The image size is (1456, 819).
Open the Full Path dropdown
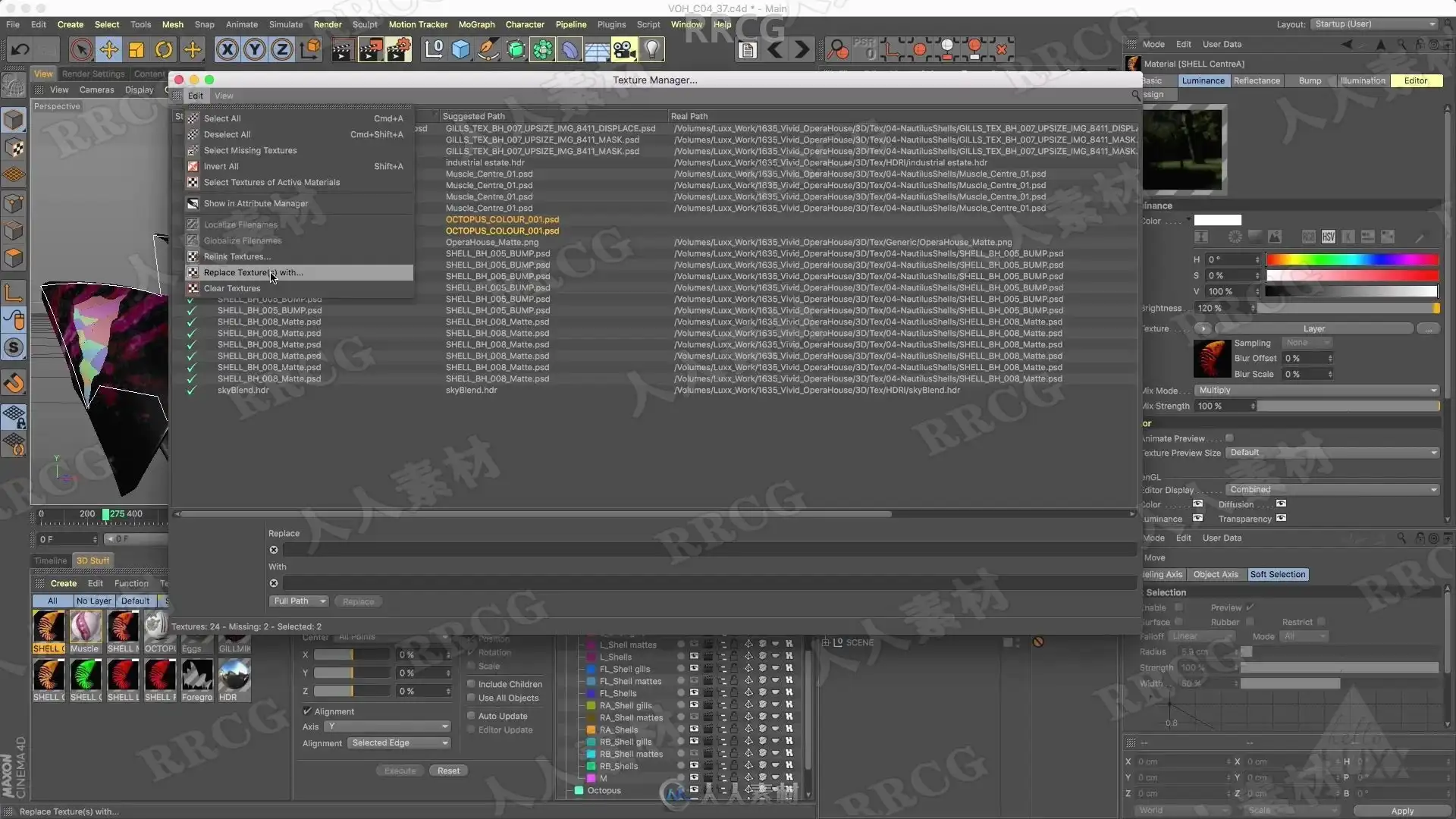coord(299,601)
